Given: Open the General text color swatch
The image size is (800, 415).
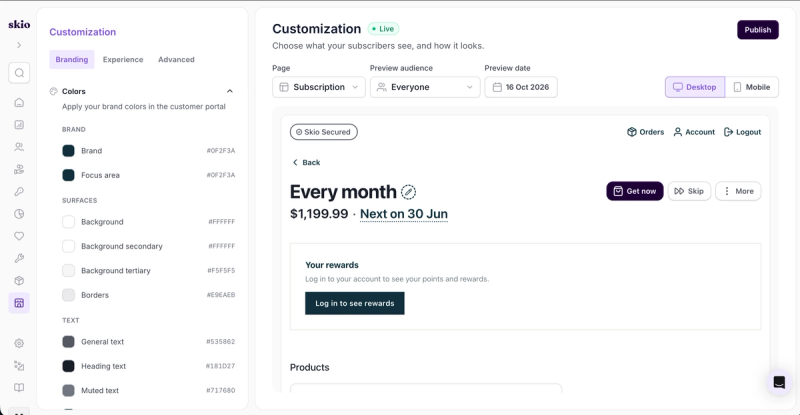Looking at the screenshot, I should point(68,341).
